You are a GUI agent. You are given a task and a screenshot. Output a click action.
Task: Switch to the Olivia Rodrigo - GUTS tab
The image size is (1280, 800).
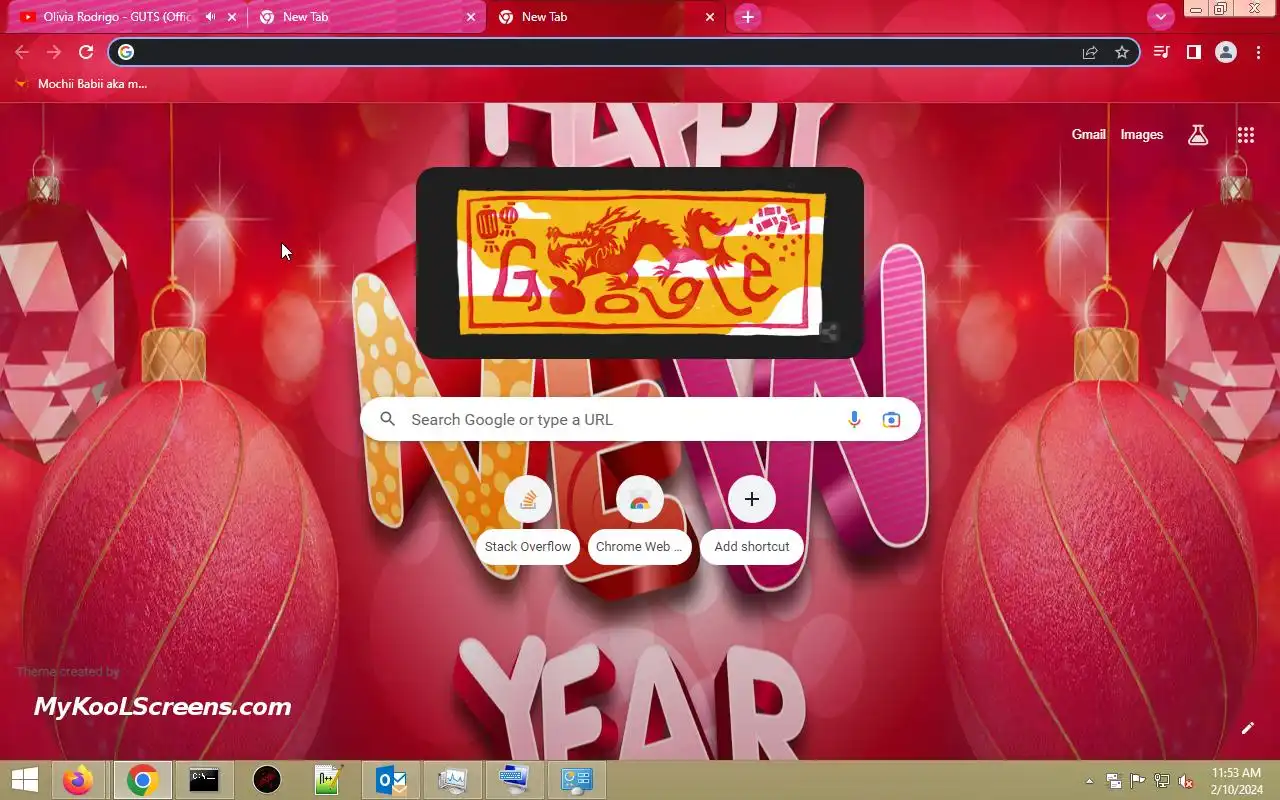pos(118,17)
